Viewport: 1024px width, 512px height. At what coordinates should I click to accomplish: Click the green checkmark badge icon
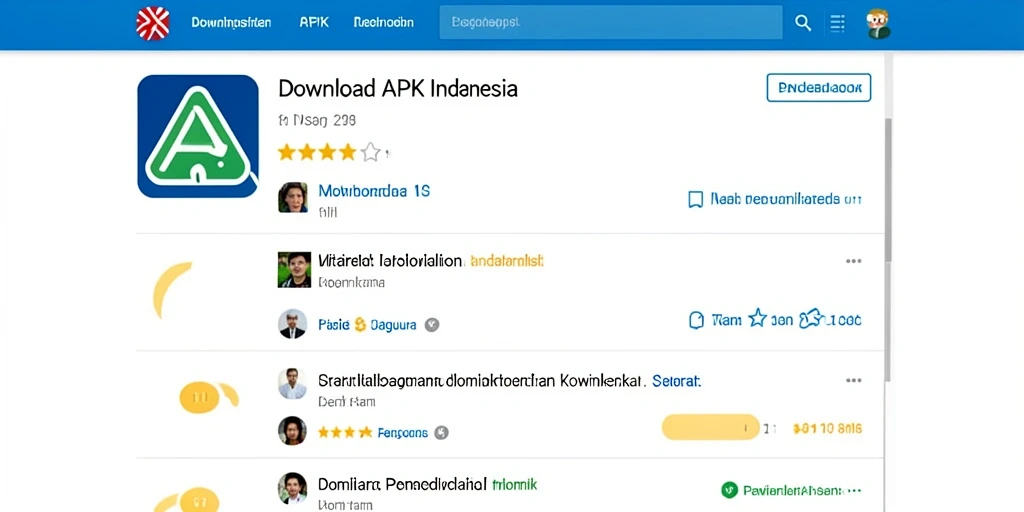pos(729,490)
